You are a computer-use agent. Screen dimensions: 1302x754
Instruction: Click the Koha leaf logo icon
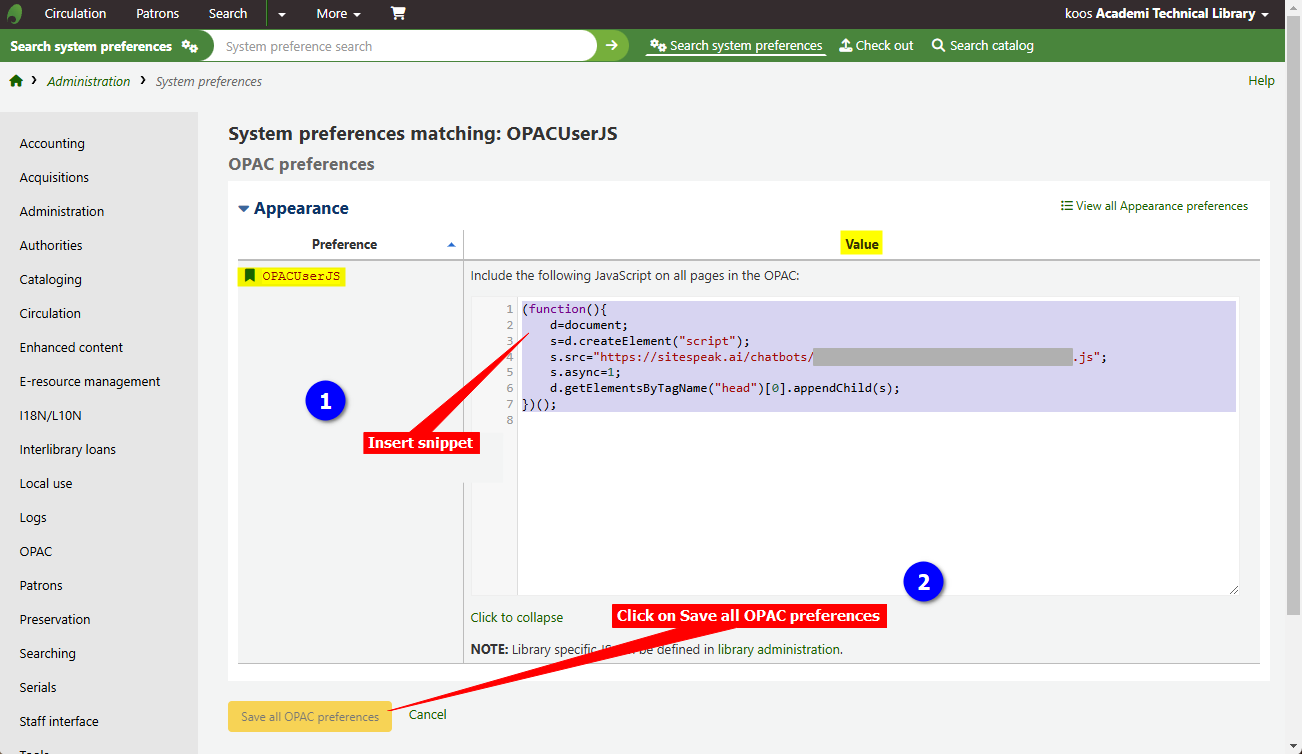coord(15,14)
